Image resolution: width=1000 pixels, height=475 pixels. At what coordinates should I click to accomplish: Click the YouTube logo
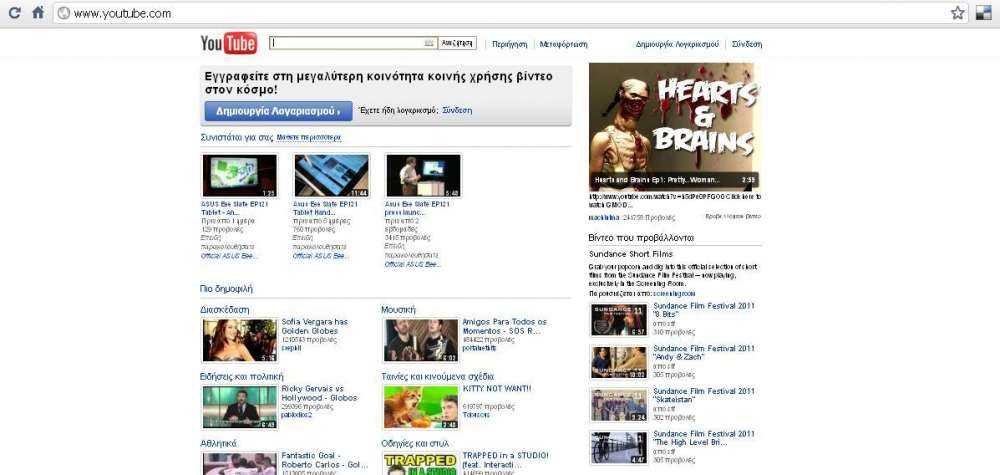point(229,43)
